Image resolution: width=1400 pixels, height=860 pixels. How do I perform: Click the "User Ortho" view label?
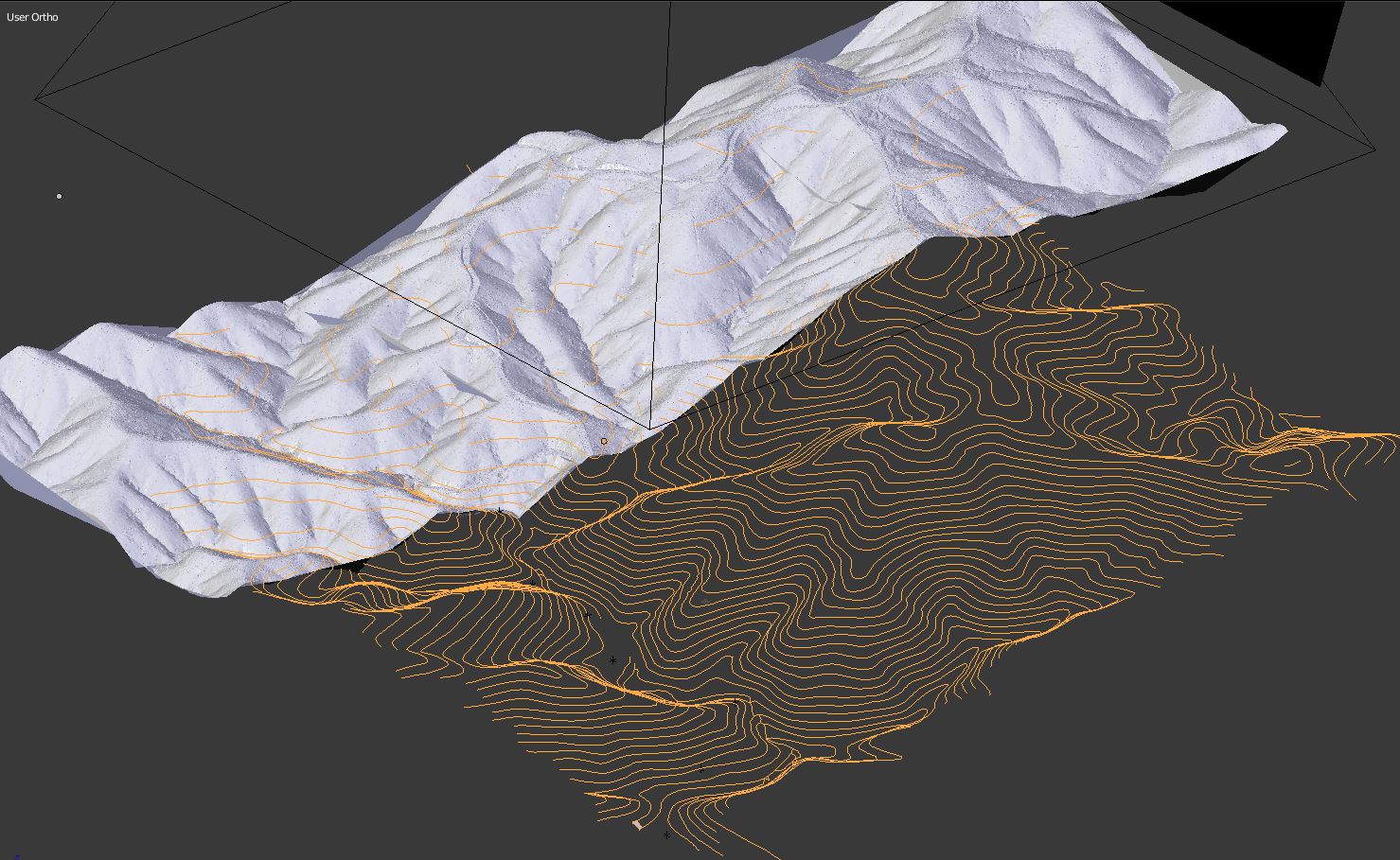[x=32, y=17]
